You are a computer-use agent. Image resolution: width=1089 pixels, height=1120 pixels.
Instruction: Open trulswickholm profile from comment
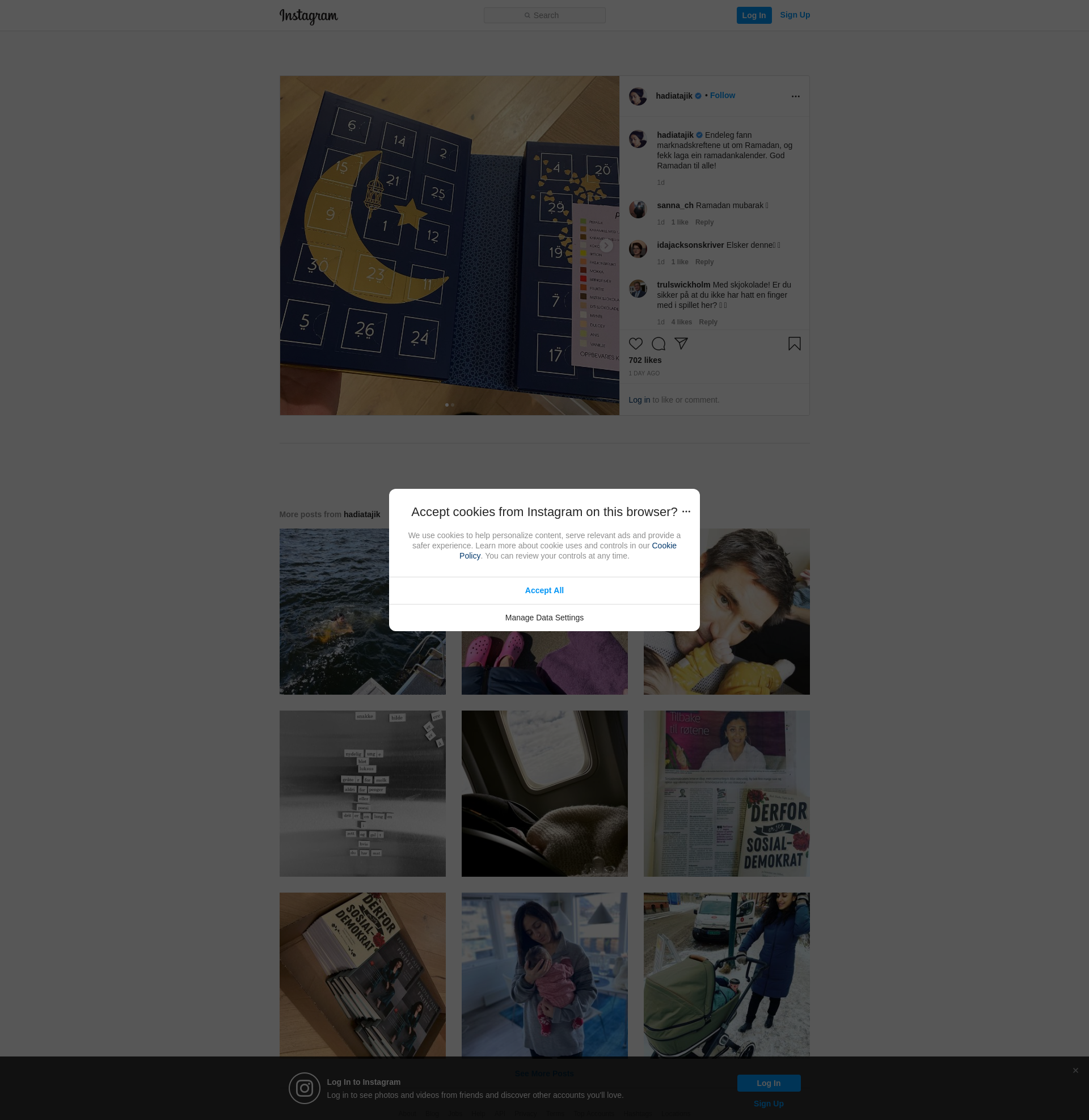[683, 285]
